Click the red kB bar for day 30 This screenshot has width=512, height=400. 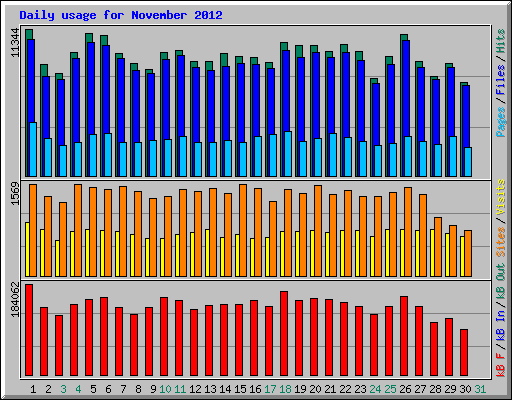(x=464, y=352)
